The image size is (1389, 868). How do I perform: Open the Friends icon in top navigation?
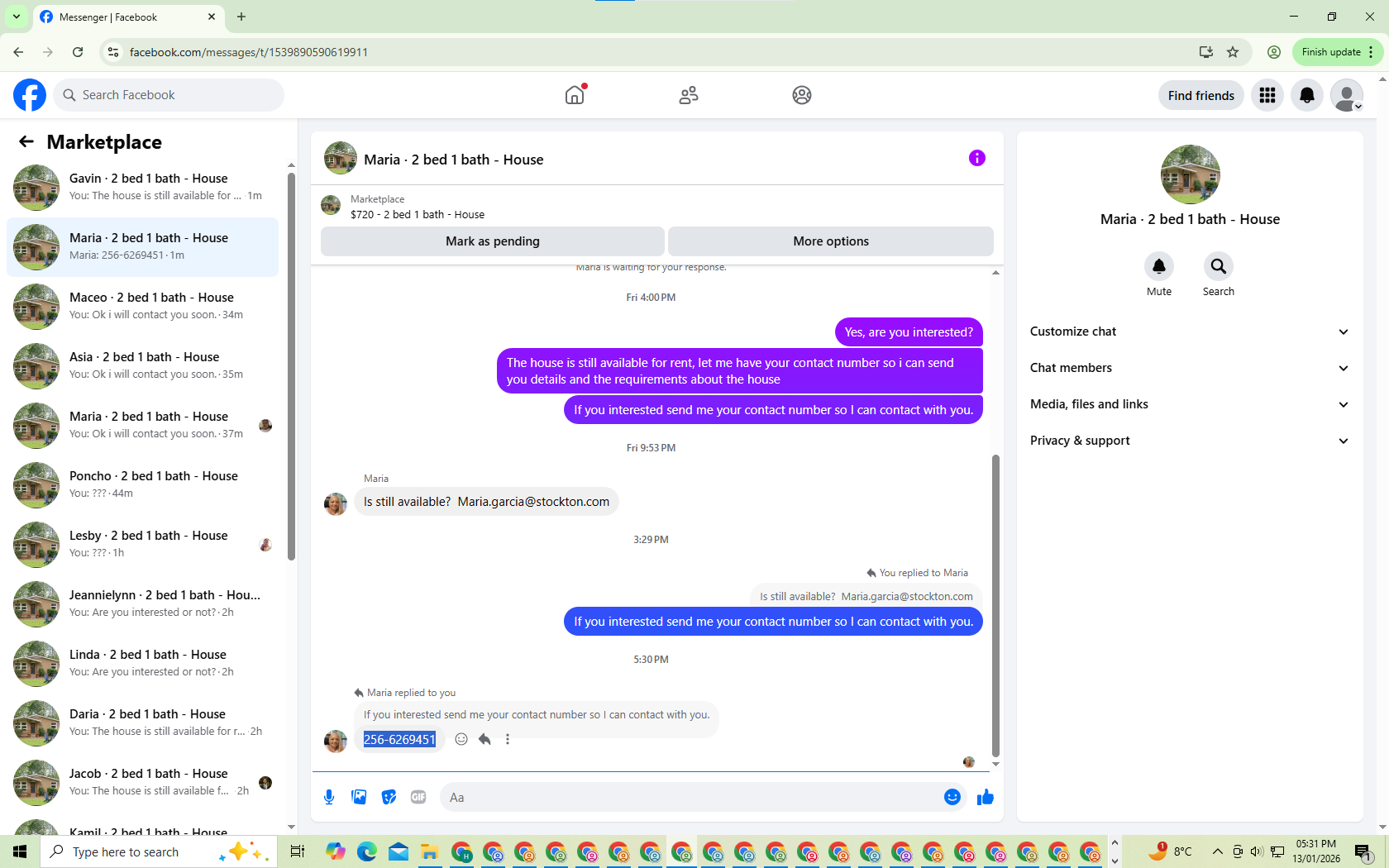(689, 95)
